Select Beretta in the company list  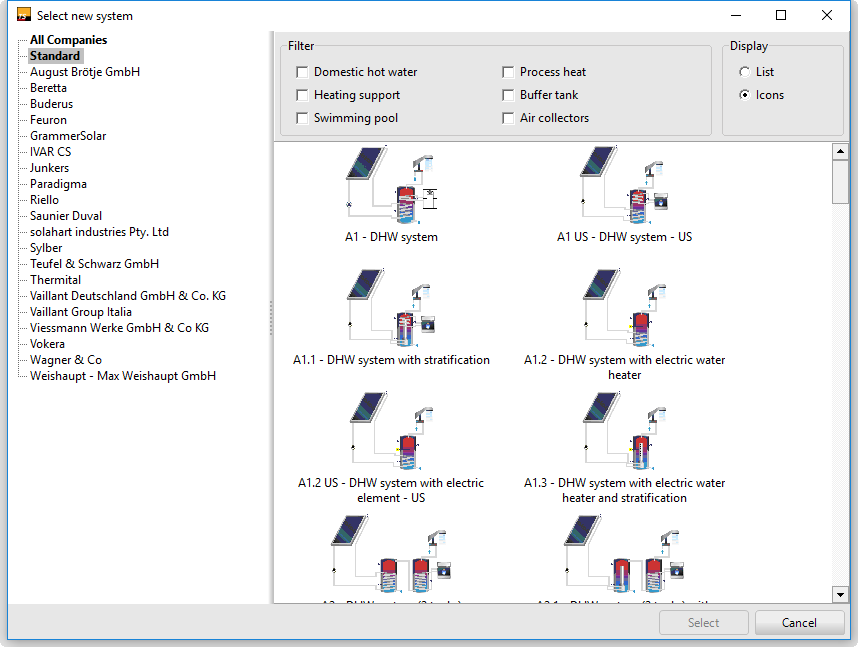(48, 88)
